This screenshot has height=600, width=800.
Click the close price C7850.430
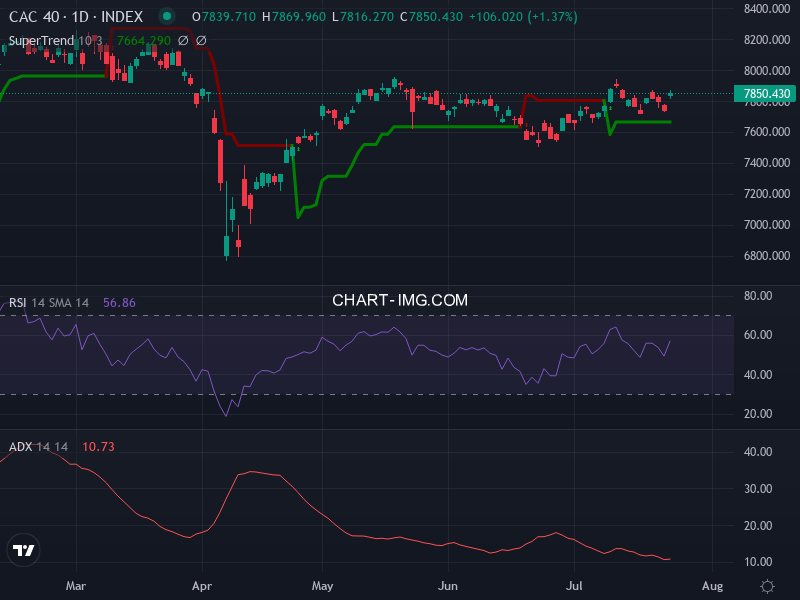pyautogui.click(x=431, y=17)
